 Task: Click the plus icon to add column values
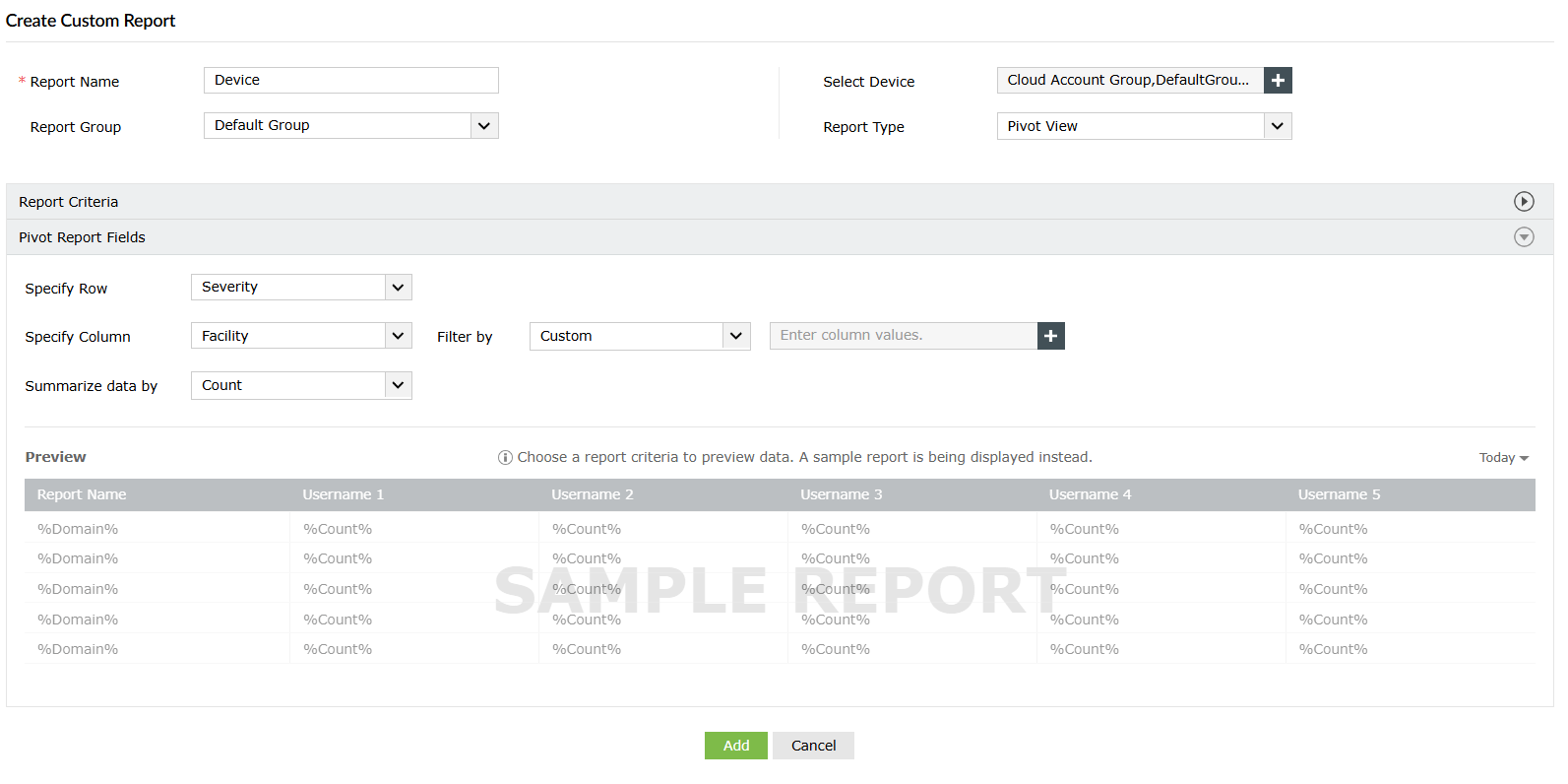click(1051, 336)
